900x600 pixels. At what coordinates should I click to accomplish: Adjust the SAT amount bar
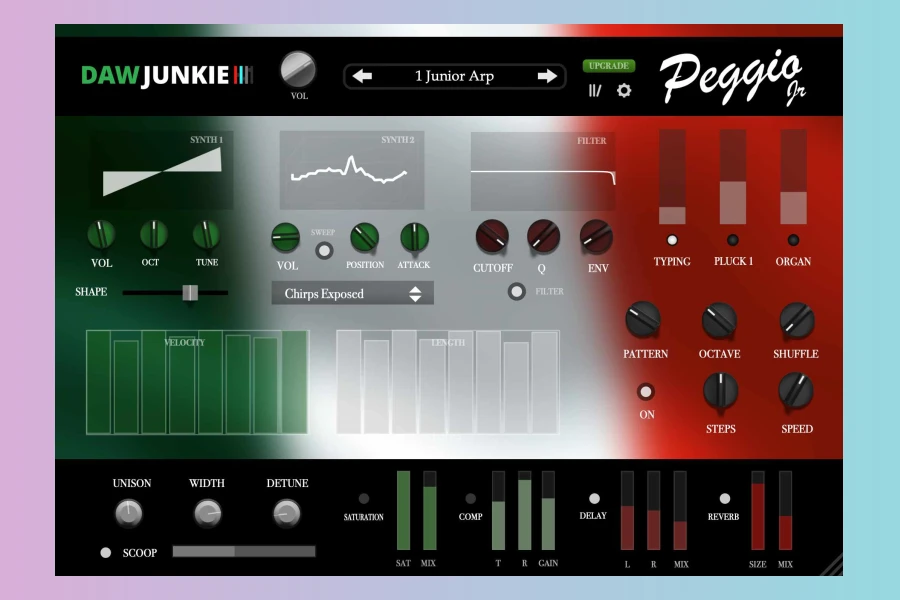tap(404, 510)
